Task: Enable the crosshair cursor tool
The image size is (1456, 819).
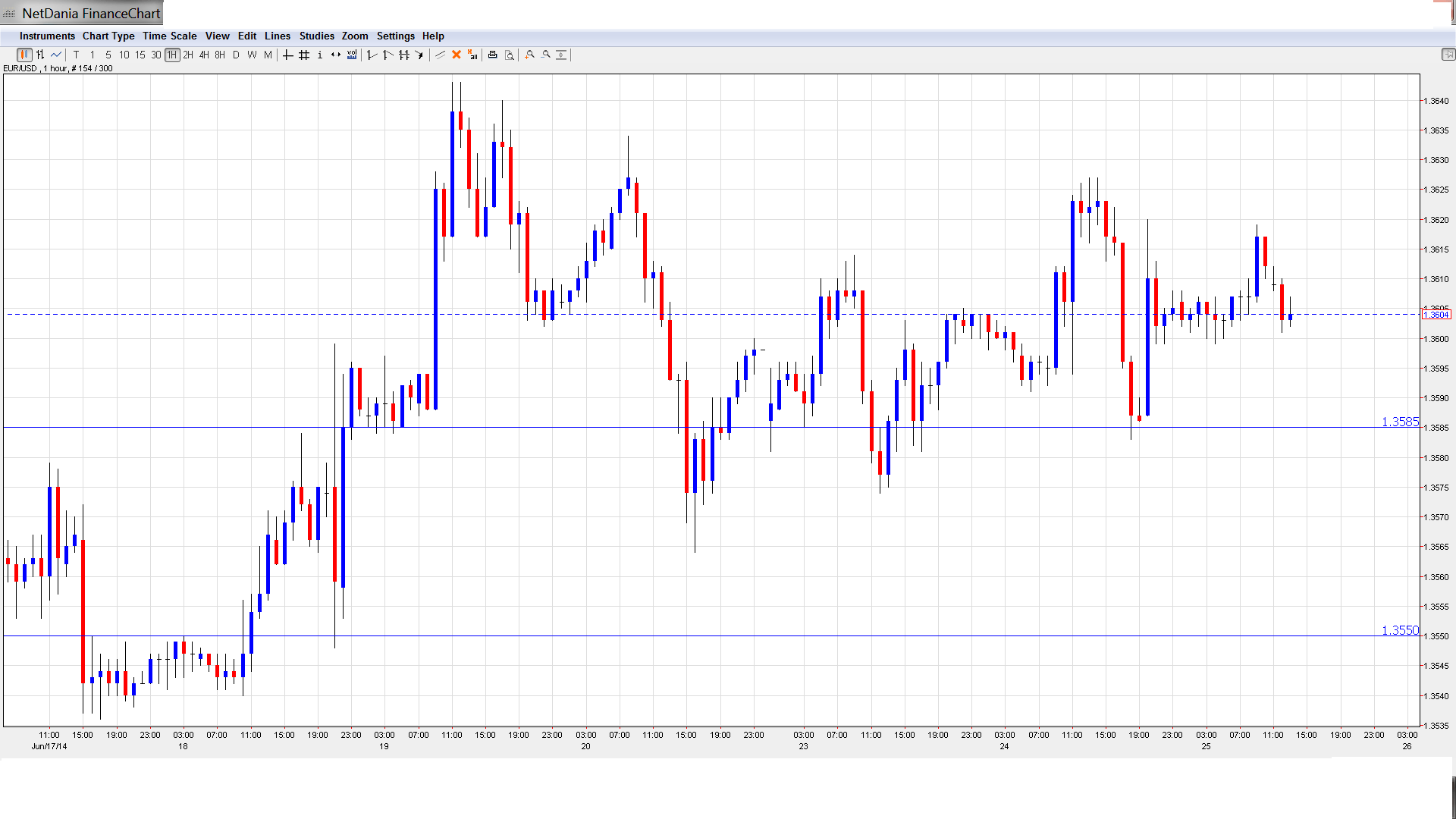Action: click(x=288, y=55)
